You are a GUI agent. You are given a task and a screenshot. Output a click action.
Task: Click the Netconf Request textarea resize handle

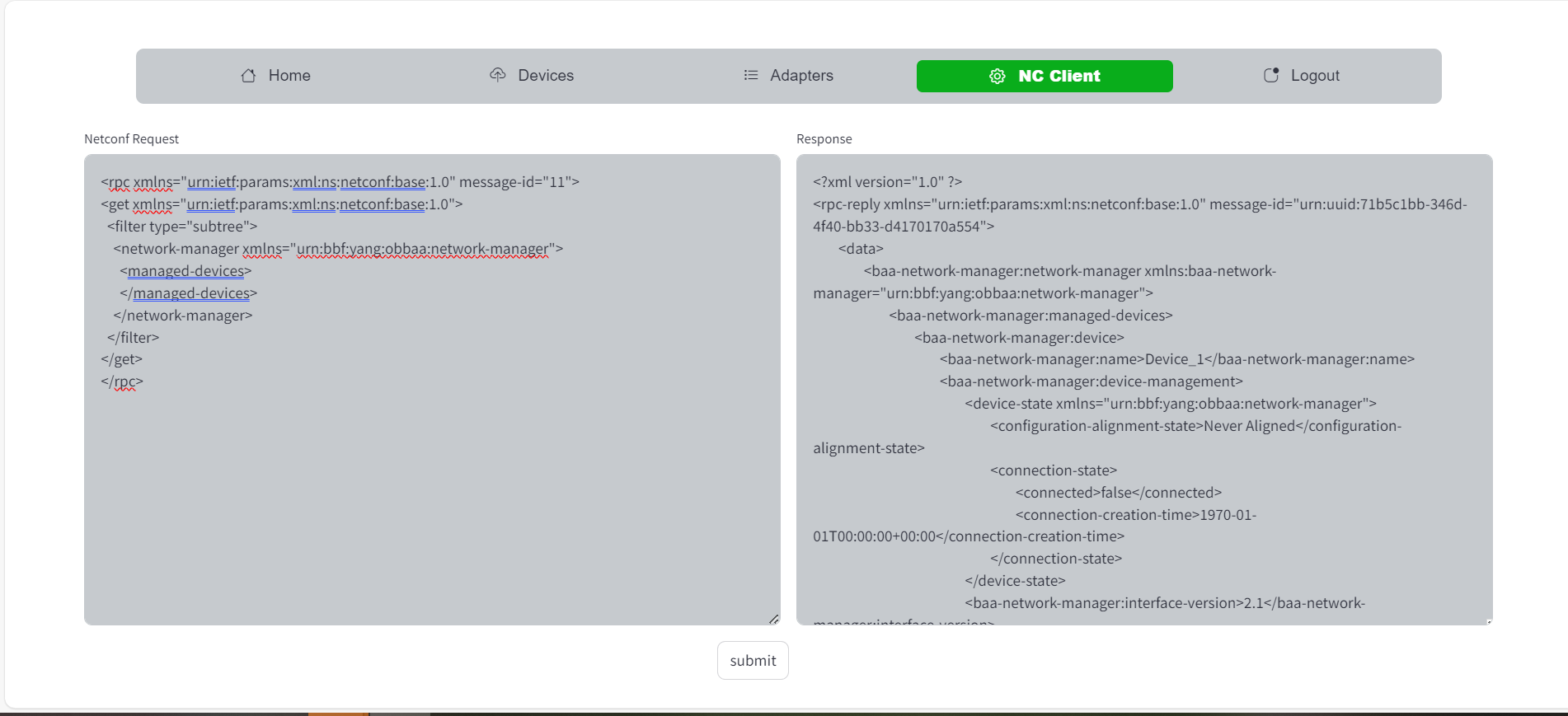tap(773, 619)
